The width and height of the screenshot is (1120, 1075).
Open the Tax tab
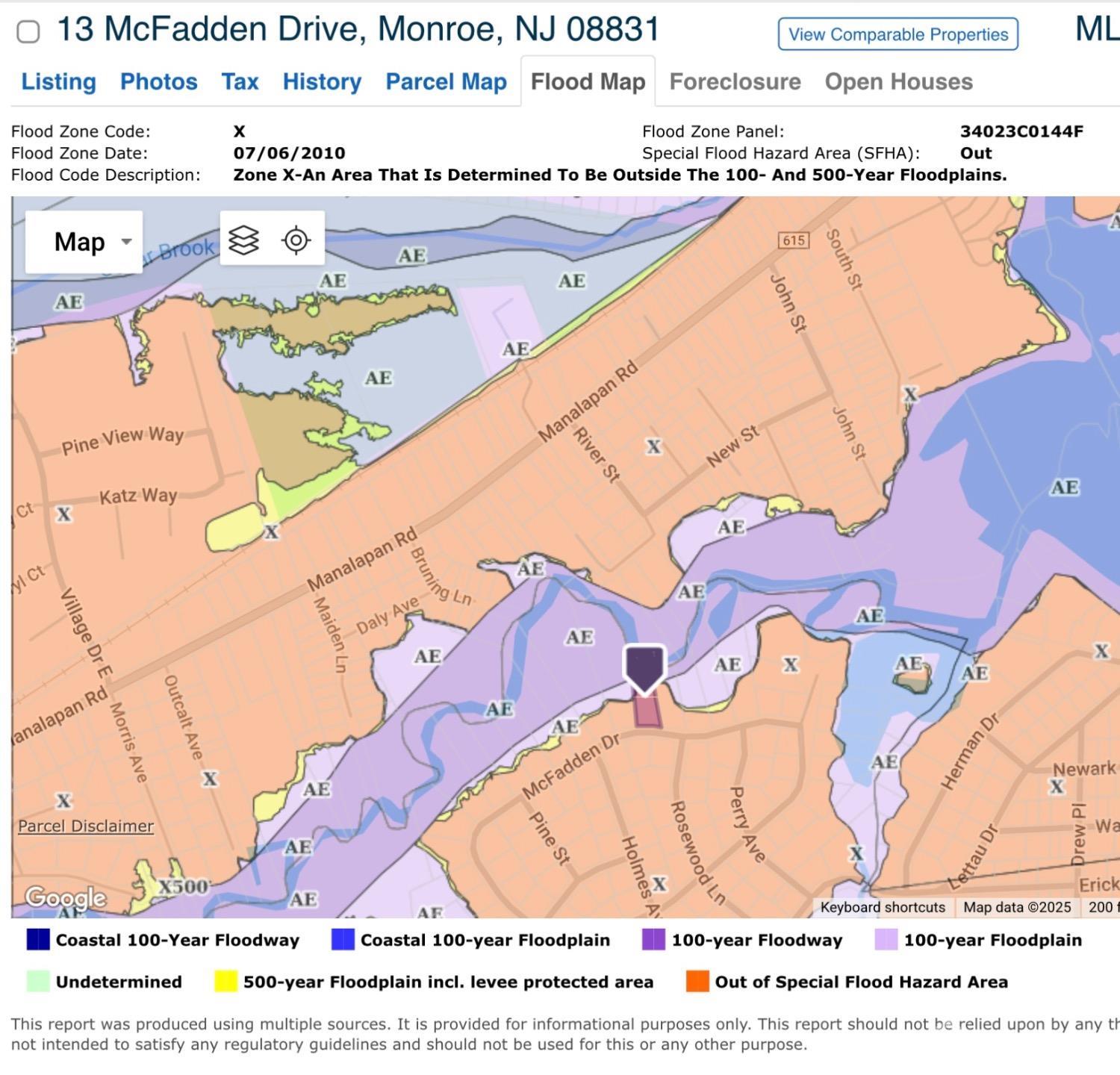tap(240, 81)
